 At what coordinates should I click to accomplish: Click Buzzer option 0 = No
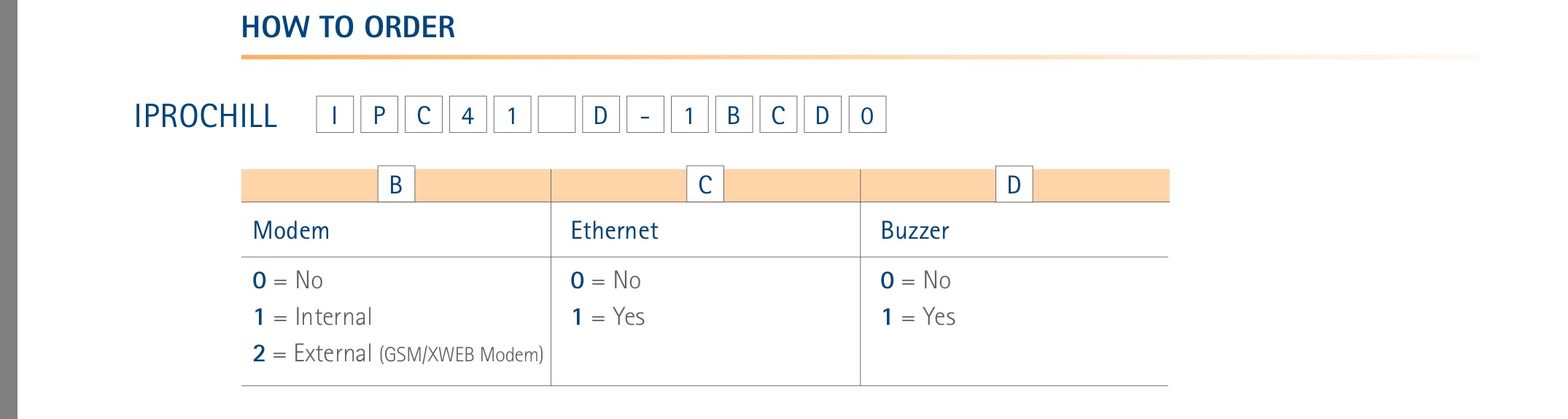(x=915, y=280)
